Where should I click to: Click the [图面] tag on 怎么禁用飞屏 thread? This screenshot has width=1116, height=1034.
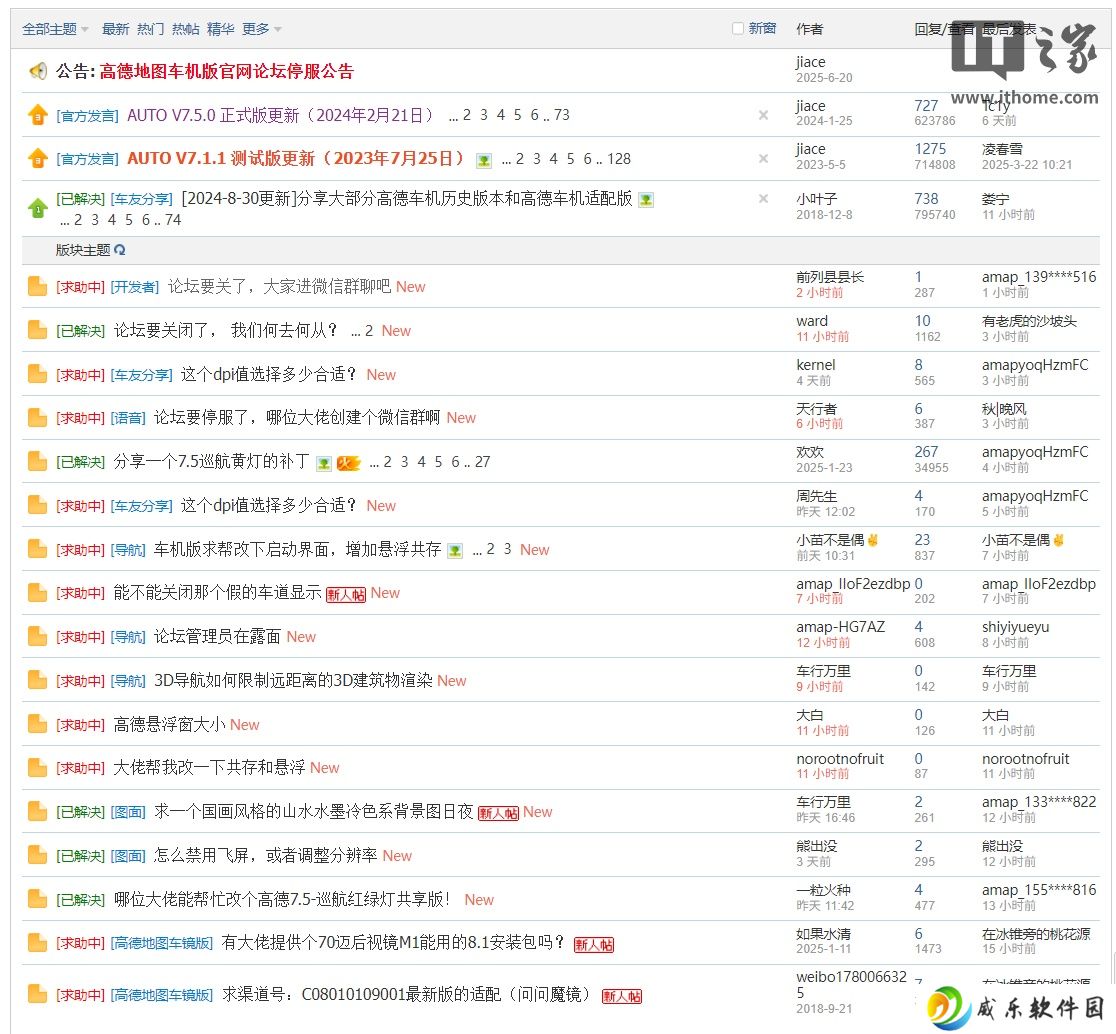pyautogui.click(x=128, y=856)
